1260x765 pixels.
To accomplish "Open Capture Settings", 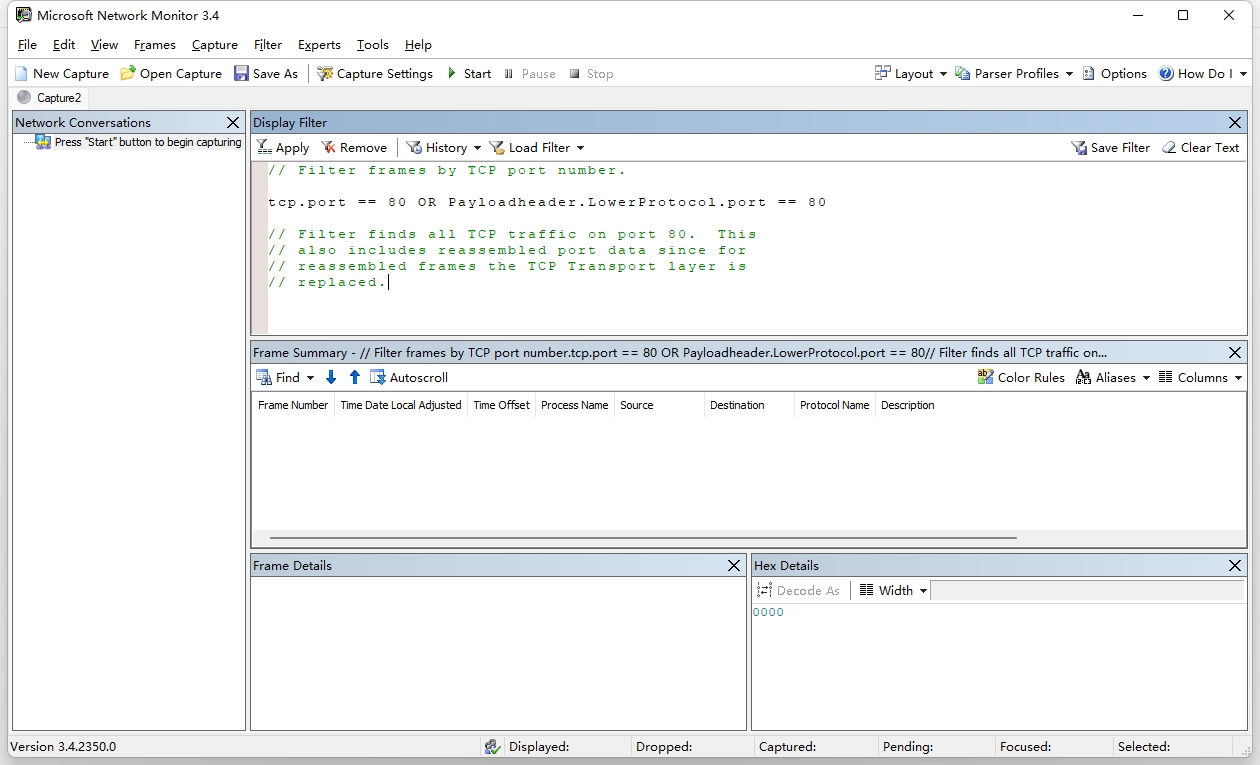I will (x=375, y=73).
